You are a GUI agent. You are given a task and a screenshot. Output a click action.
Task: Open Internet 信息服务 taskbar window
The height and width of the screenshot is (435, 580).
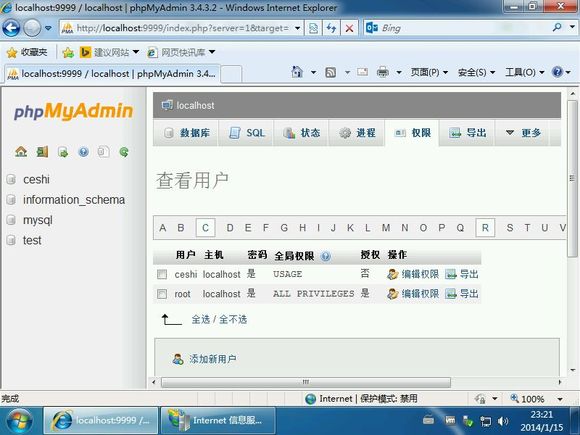point(218,421)
